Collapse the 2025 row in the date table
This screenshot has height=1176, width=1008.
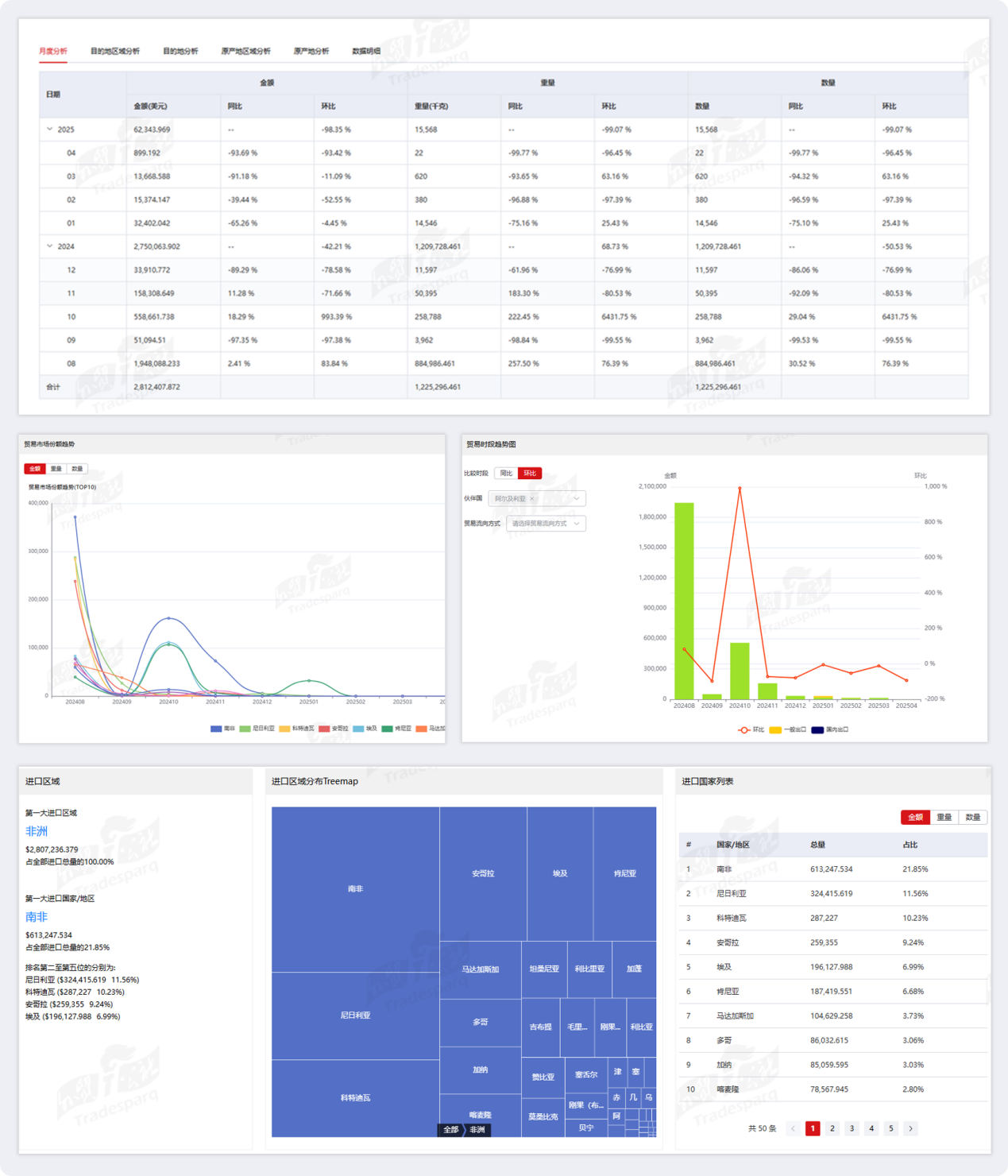click(50, 130)
